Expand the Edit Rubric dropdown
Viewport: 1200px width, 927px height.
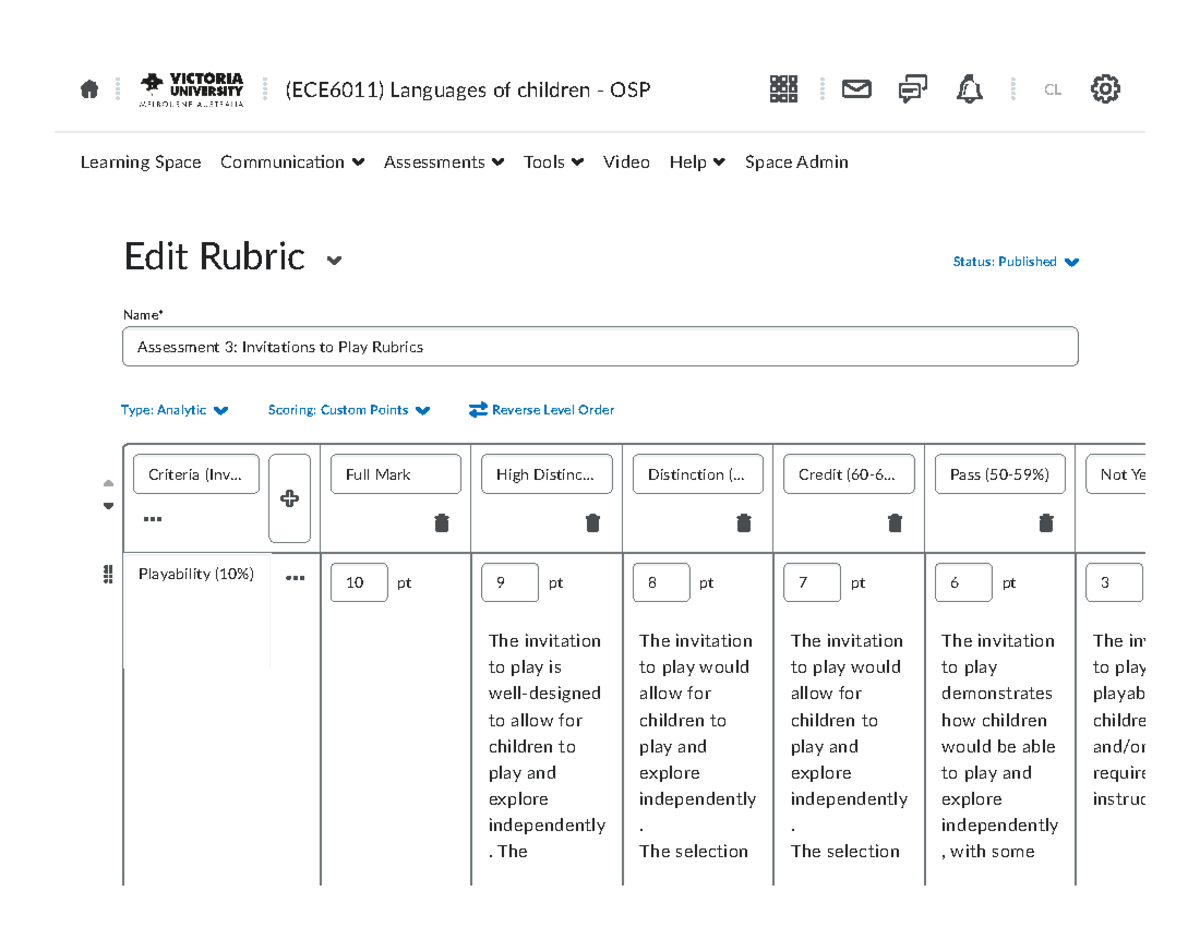pyautogui.click(x=334, y=261)
